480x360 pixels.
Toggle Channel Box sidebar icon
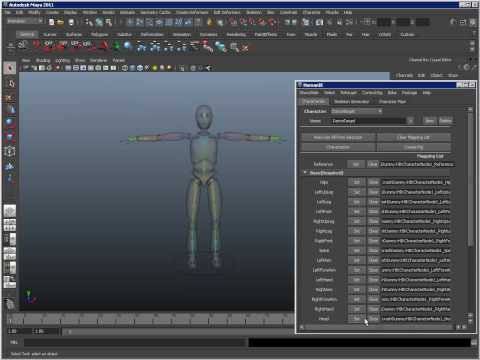[473, 22]
